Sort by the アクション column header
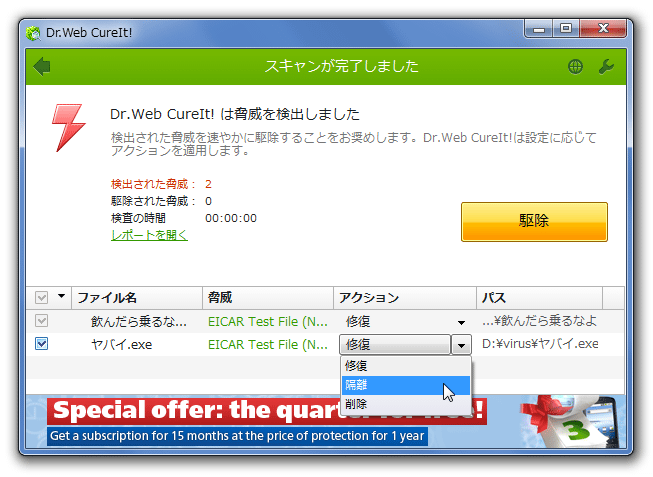 (405, 298)
